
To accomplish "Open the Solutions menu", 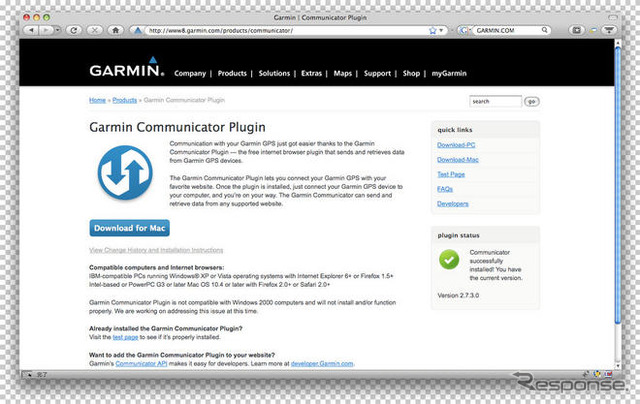I will [274, 73].
